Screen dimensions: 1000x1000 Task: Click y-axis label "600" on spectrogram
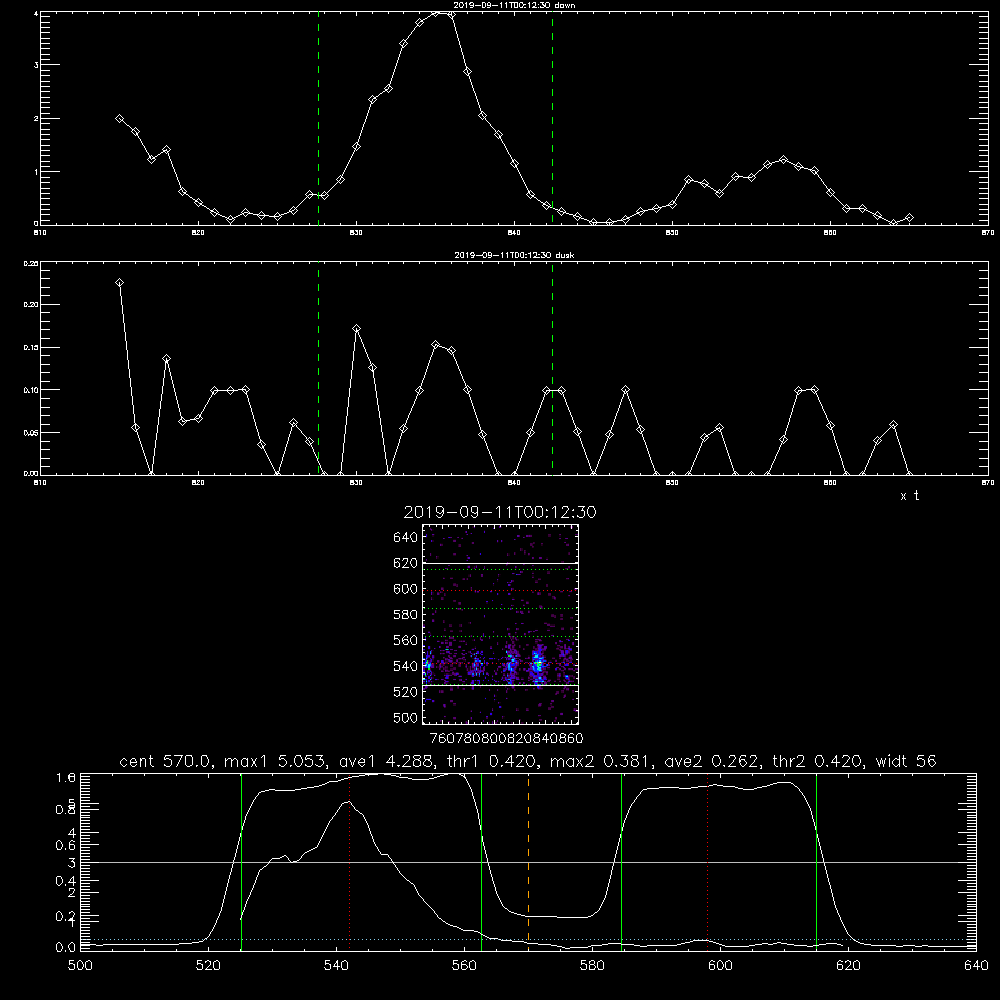click(x=406, y=589)
